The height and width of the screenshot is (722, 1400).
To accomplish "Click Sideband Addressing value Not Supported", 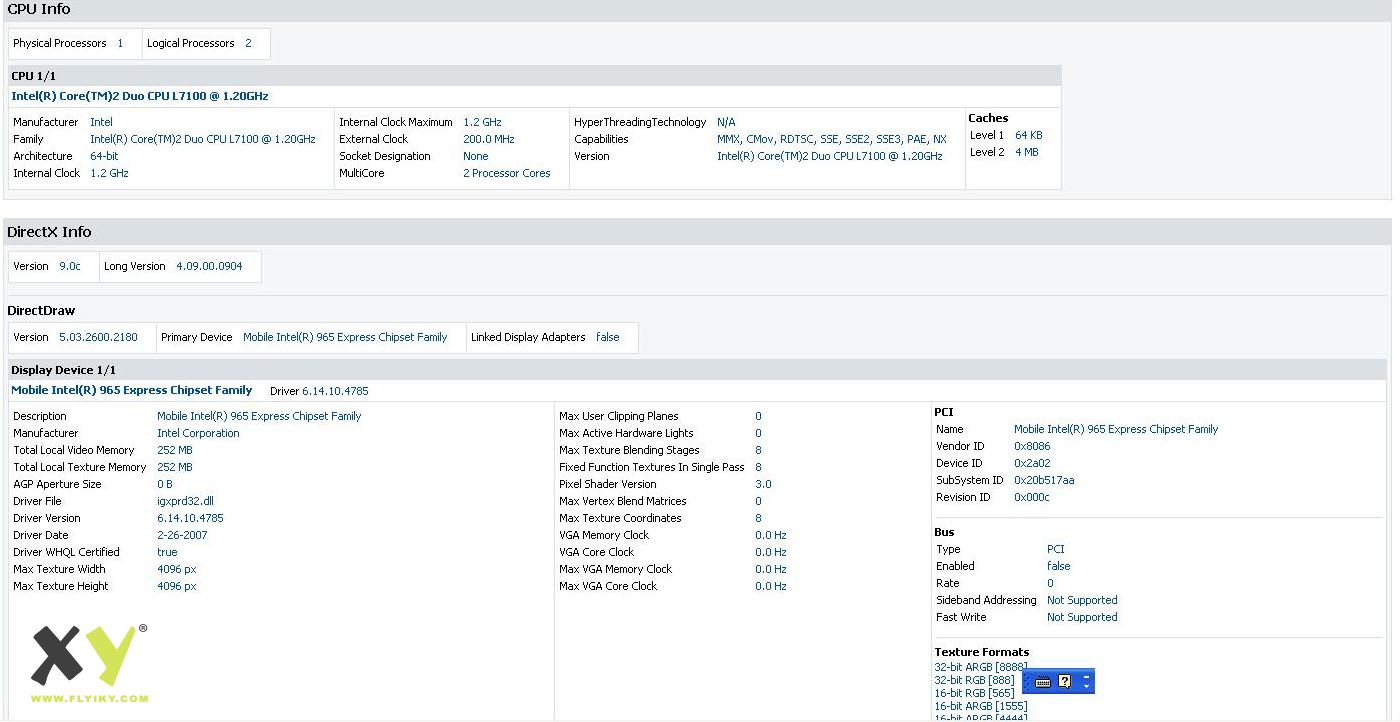I will click(x=1082, y=600).
